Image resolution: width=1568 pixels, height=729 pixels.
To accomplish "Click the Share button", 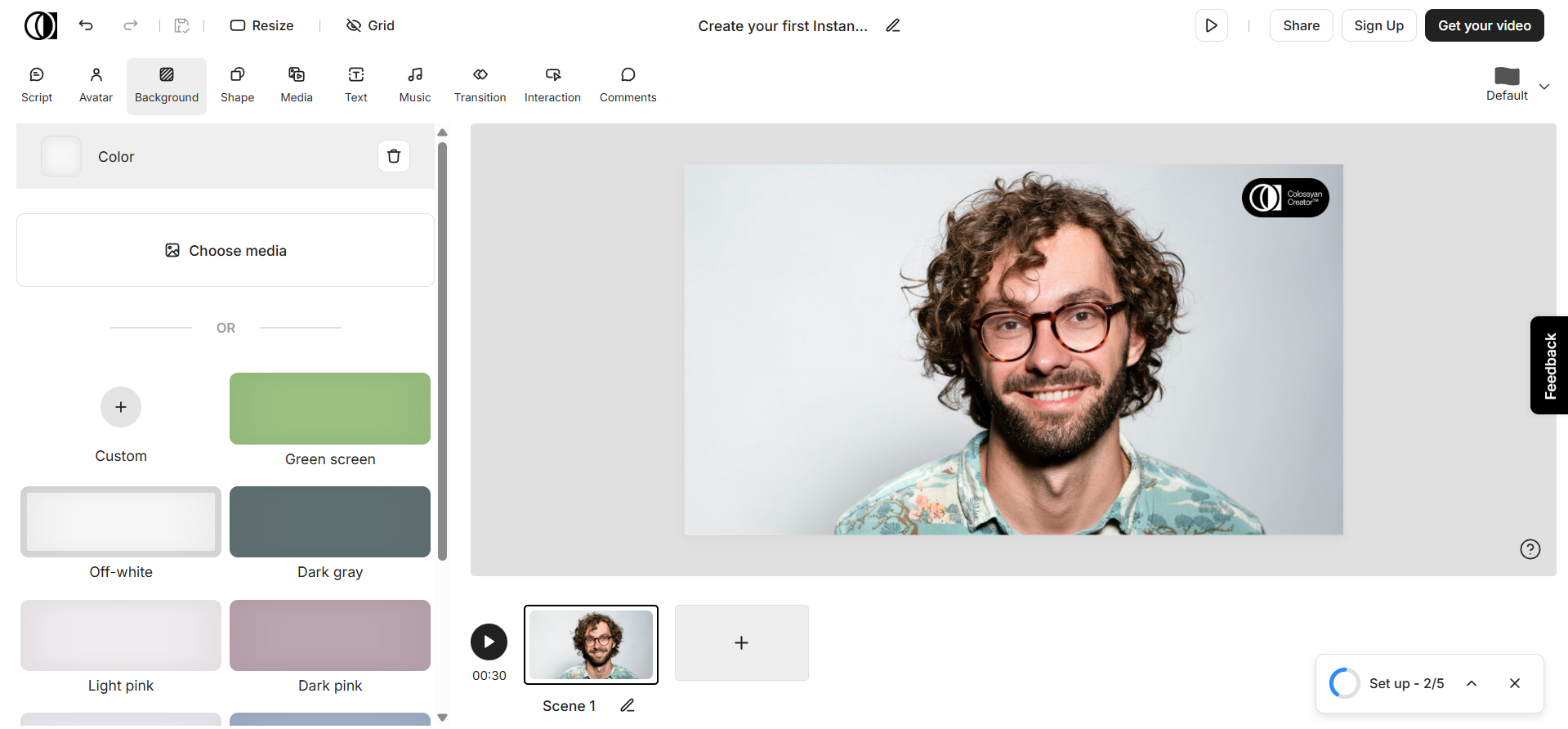I will [x=1301, y=25].
